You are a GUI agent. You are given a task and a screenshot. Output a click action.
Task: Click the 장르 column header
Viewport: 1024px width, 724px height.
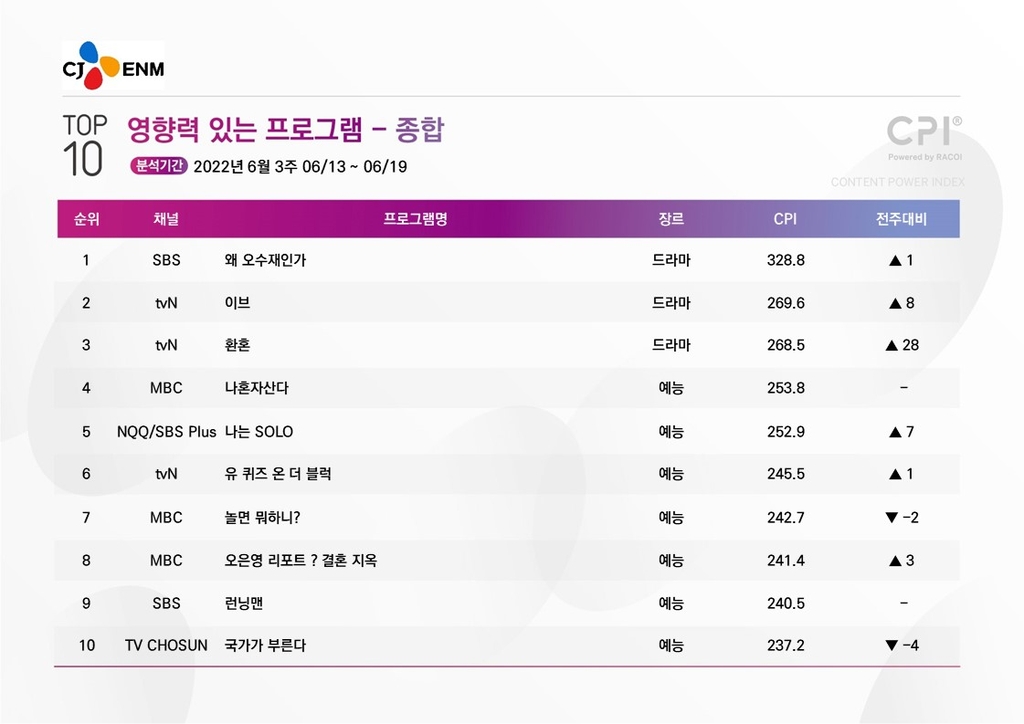(x=671, y=219)
